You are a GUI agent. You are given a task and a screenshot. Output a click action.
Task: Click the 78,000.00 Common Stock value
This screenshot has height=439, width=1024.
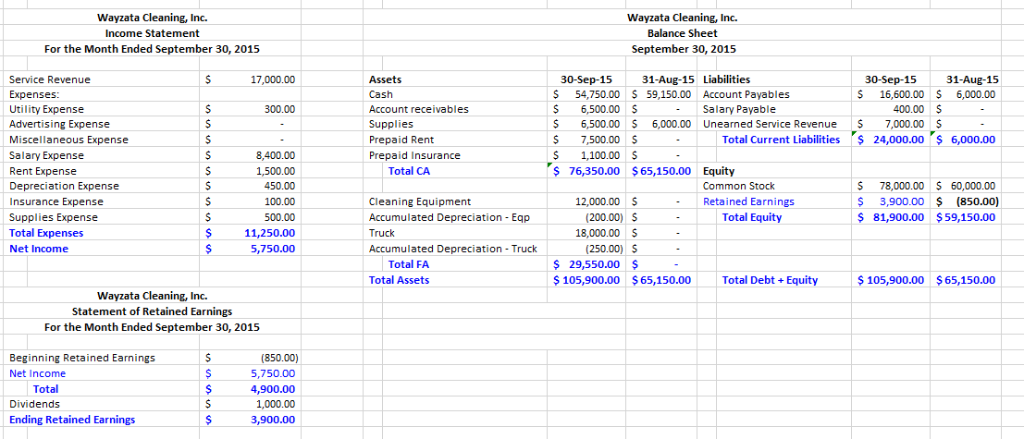[x=902, y=186]
